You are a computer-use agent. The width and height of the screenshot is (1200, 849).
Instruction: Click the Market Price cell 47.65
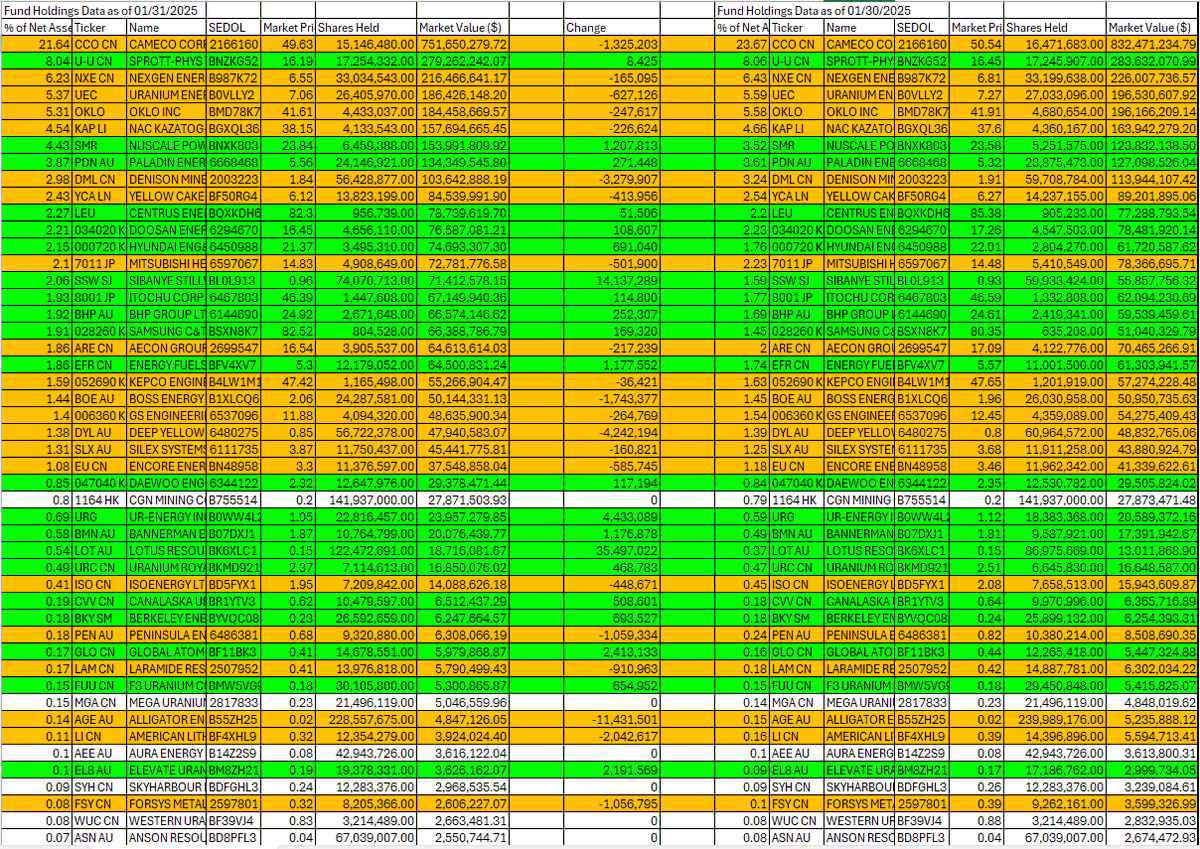click(x=977, y=381)
